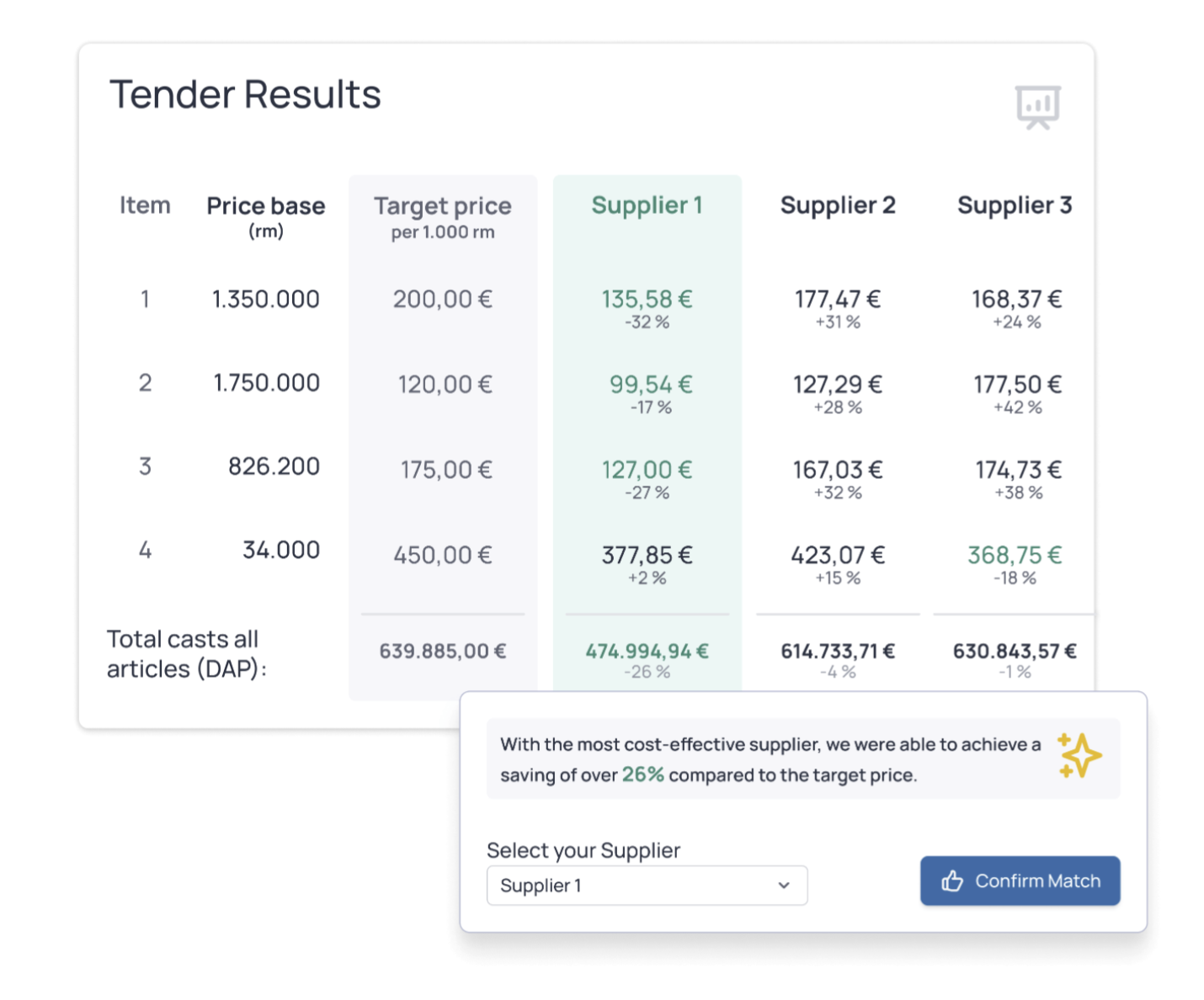Screen dimensions: 1204x1000
Task: Open the Select your Supplier dropdown
Action: [x=646, y=886]
